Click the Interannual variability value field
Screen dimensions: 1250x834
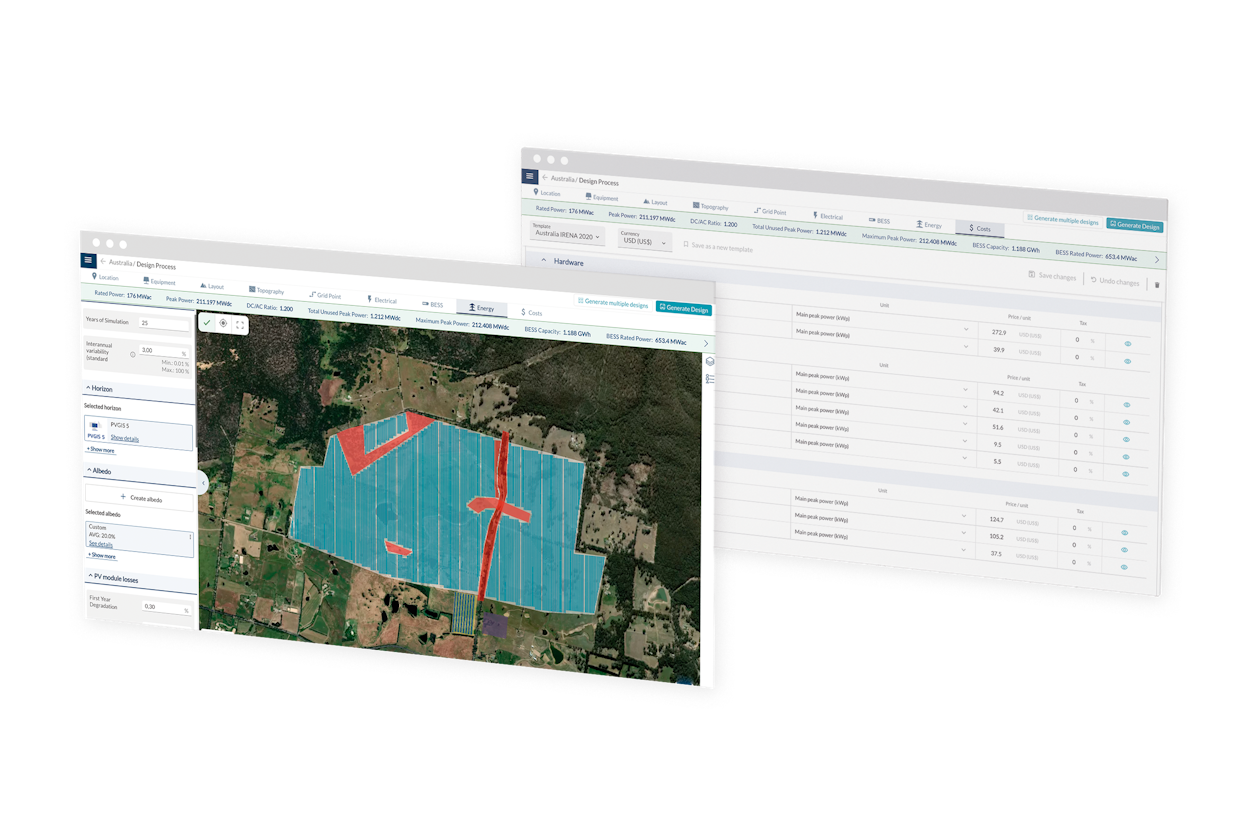click(x=164, y=351)
